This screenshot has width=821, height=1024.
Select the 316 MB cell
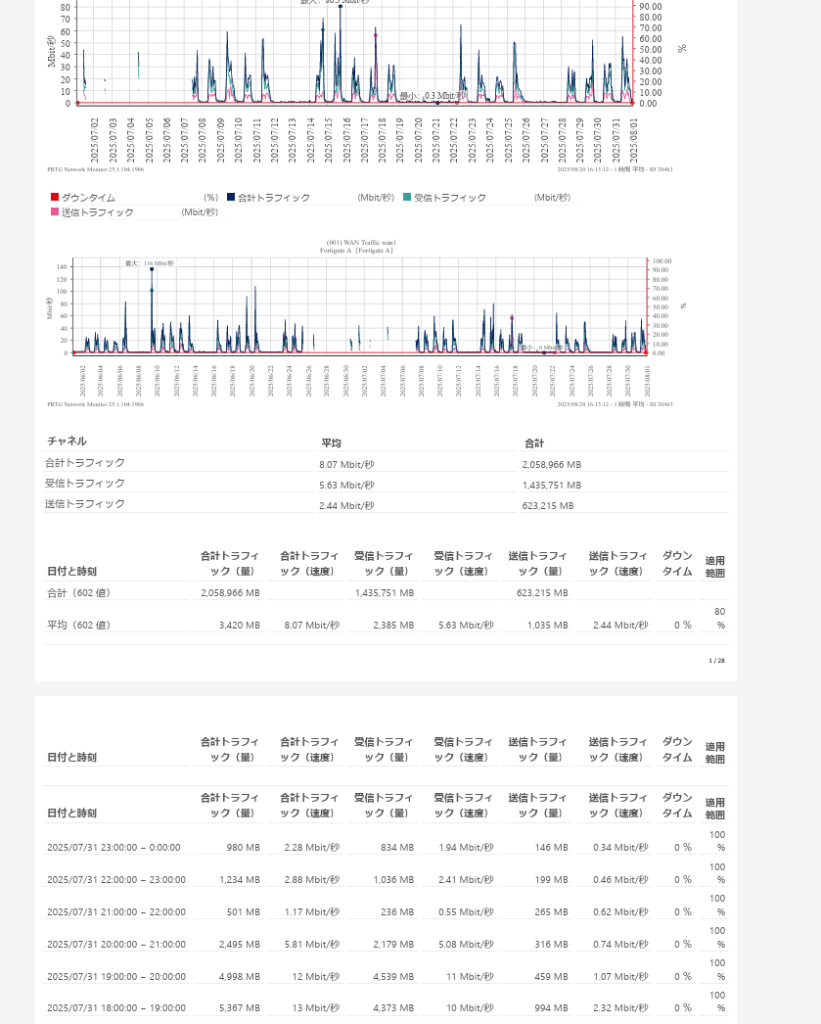tap(551, 944)
